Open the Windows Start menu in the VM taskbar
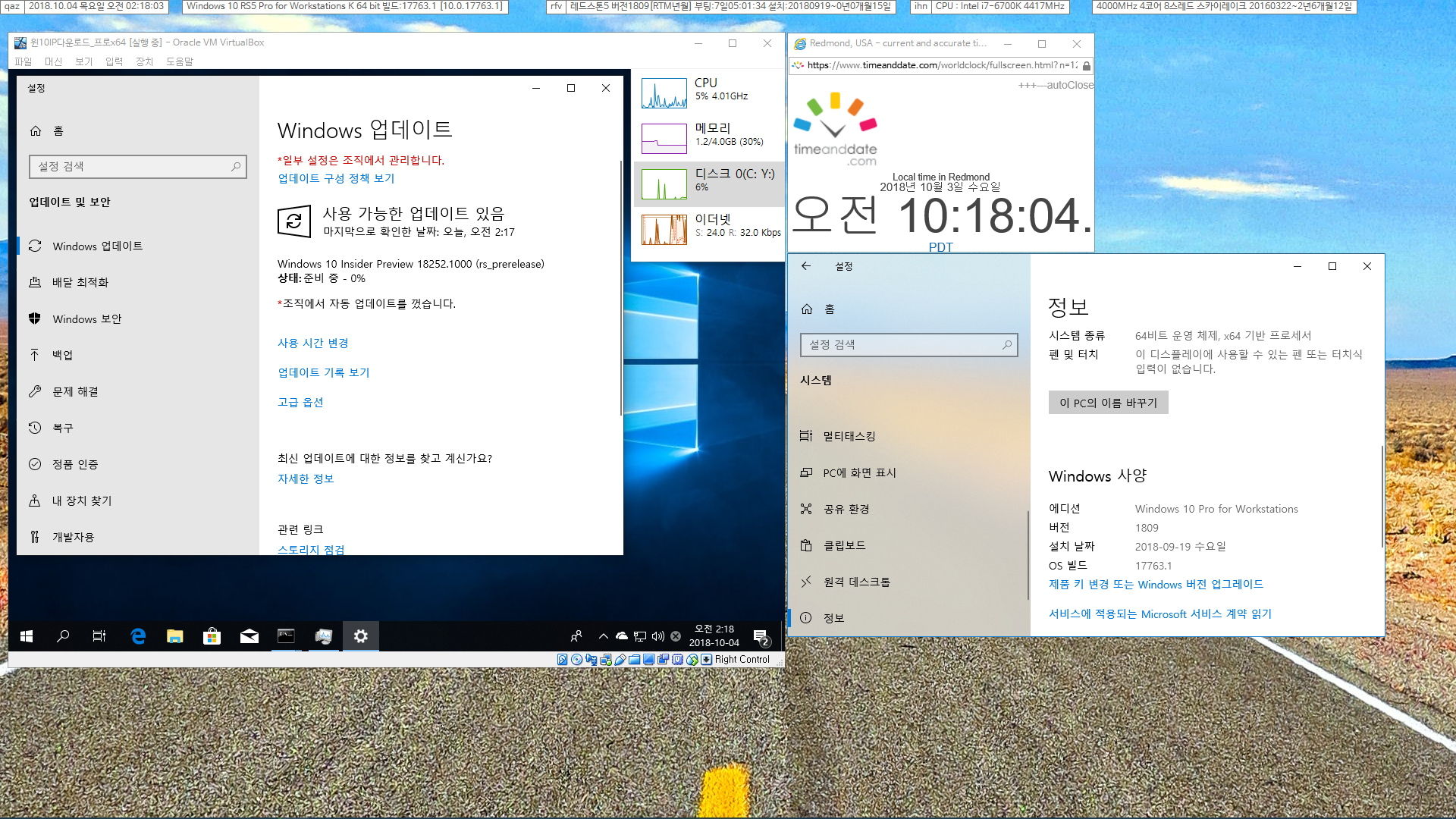This screenshot has height=819, width=1456. click(27, 636)
